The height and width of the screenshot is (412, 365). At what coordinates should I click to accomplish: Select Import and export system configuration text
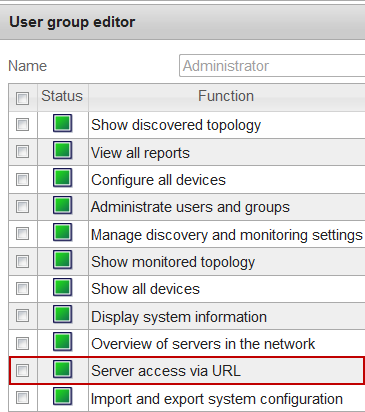pos(217,399)
